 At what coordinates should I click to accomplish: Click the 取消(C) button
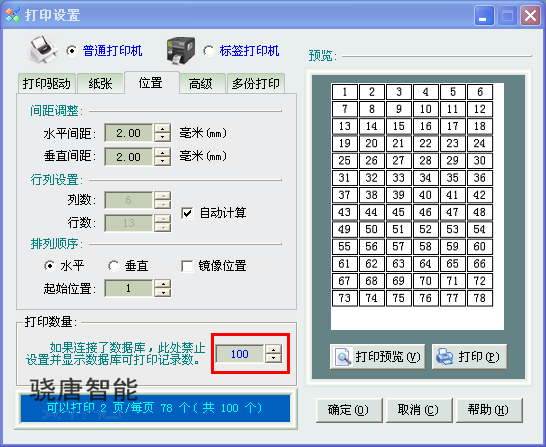pos(418,410)
